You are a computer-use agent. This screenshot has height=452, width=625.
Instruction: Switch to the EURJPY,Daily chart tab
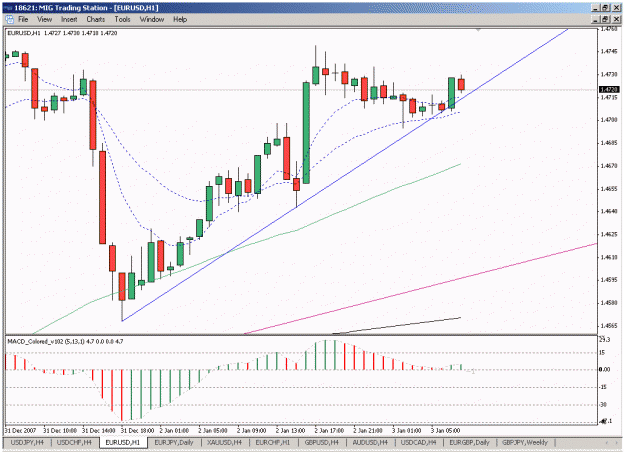174,442
